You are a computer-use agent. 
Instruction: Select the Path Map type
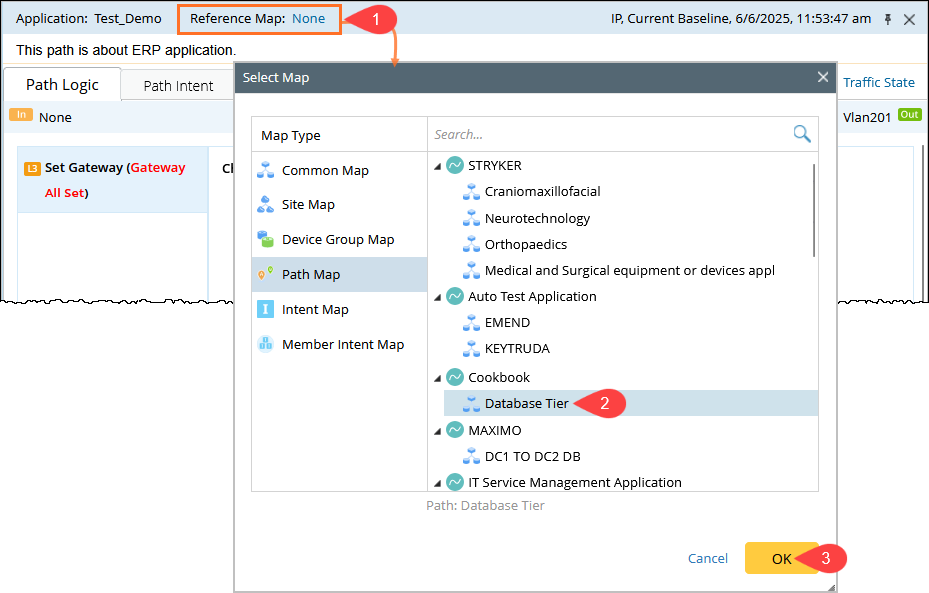[x=310, y=275]
